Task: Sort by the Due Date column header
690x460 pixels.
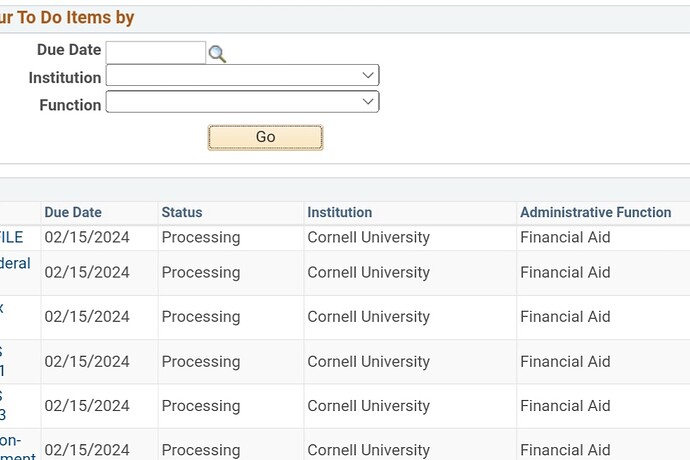Action: tap(73, 212)
